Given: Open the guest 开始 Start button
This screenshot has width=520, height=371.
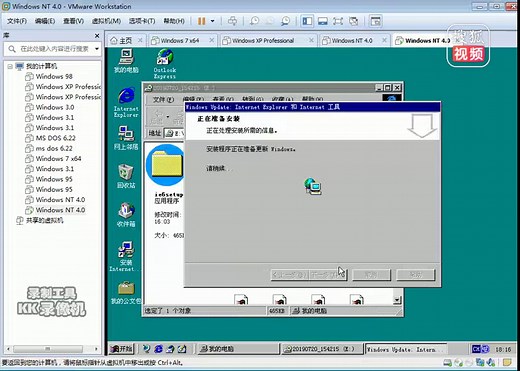Looking at the screenshot, I should pyautogui.click(x=121, y=349).
